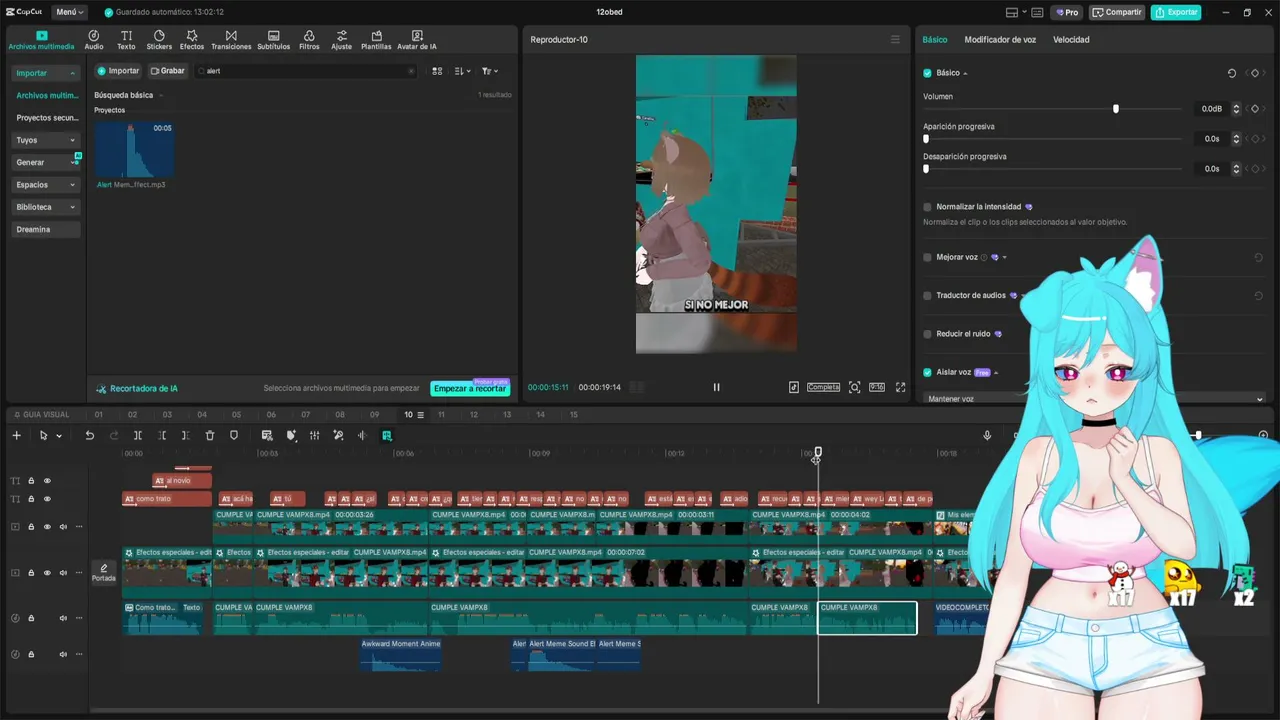Enable the Reducir el ruido checkbox

click(927, 334)
